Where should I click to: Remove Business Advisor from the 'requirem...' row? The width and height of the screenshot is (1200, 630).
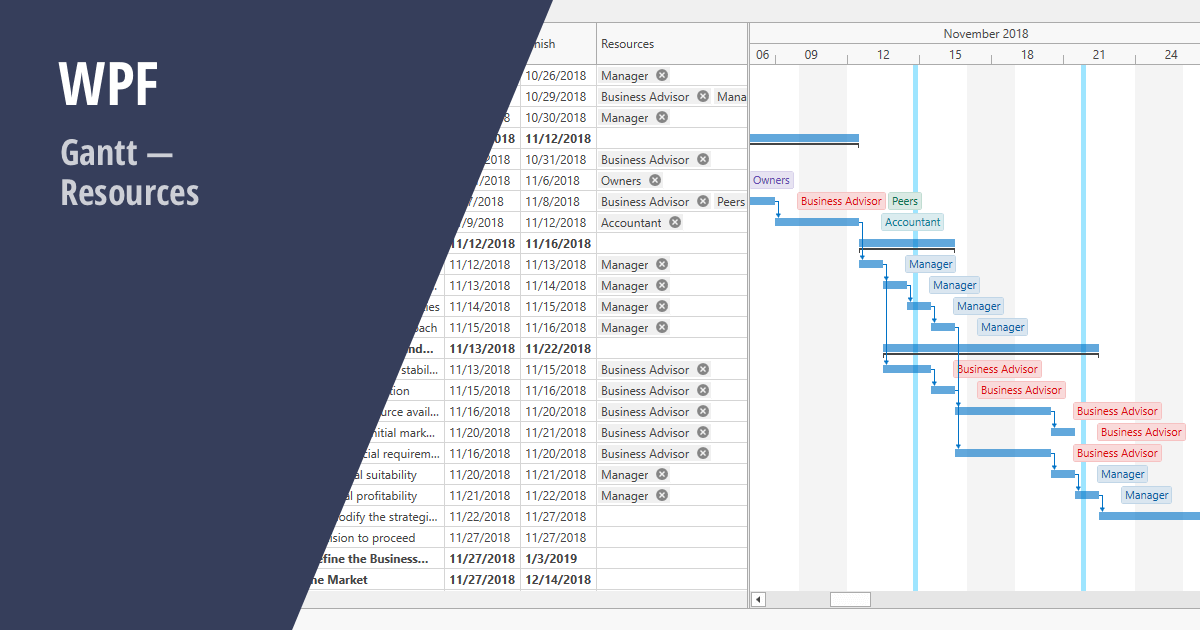pyautogui.click(x=703, y=453)
